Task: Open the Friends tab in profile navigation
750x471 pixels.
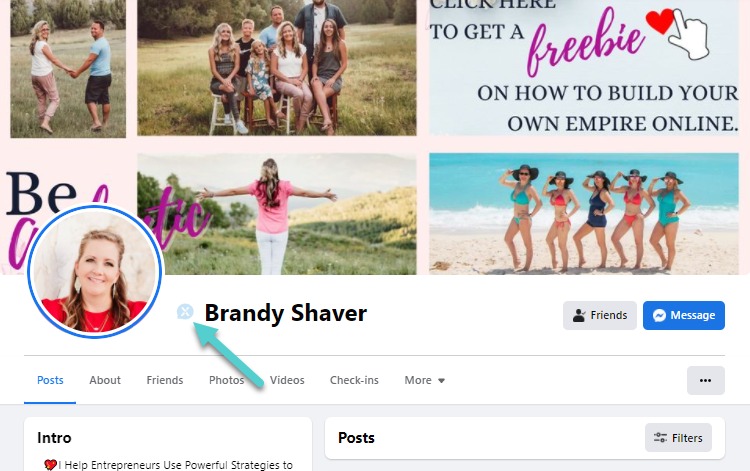Action: pos(165,380)
